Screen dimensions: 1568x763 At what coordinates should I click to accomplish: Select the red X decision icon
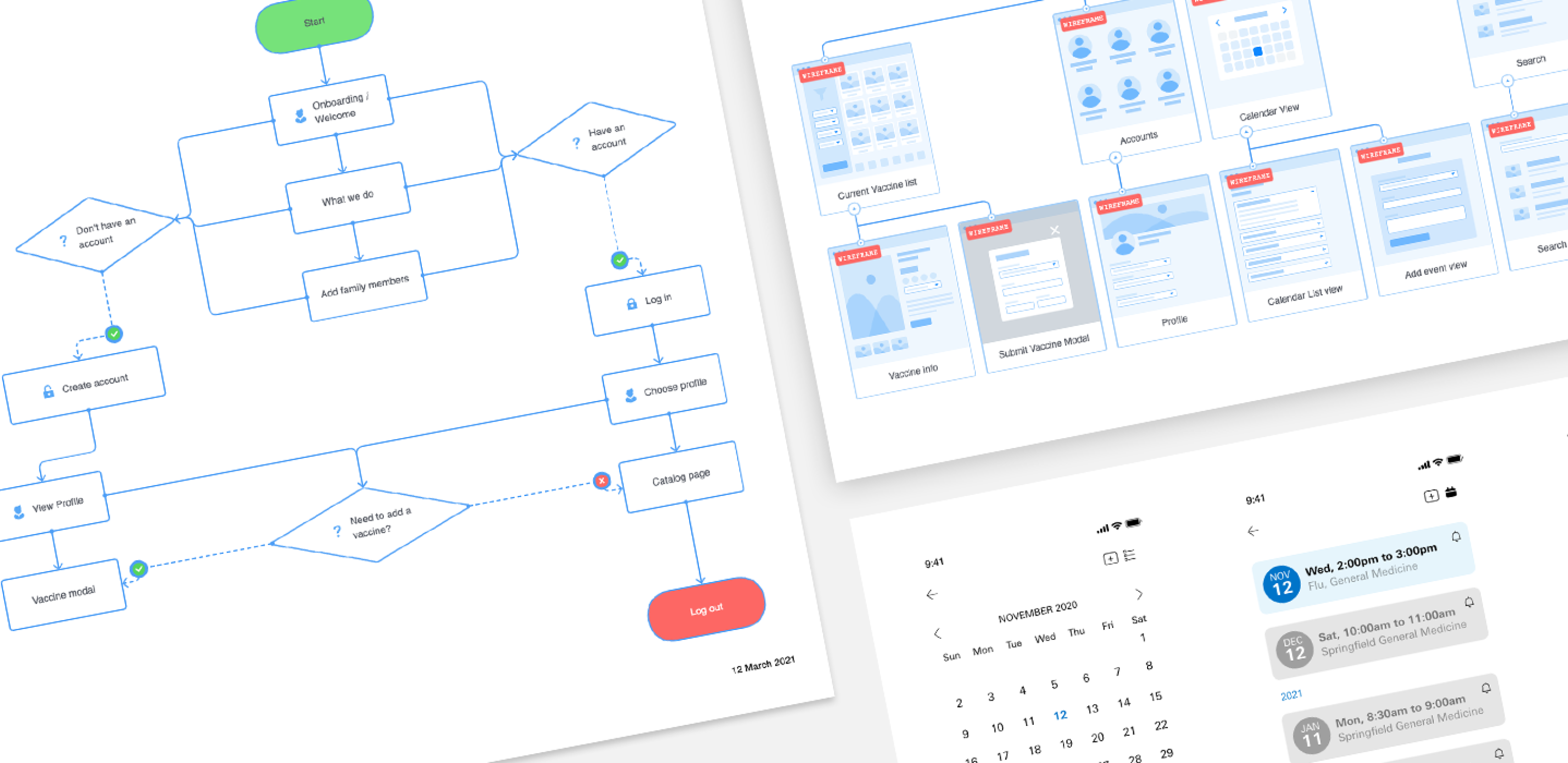[602, 481]
